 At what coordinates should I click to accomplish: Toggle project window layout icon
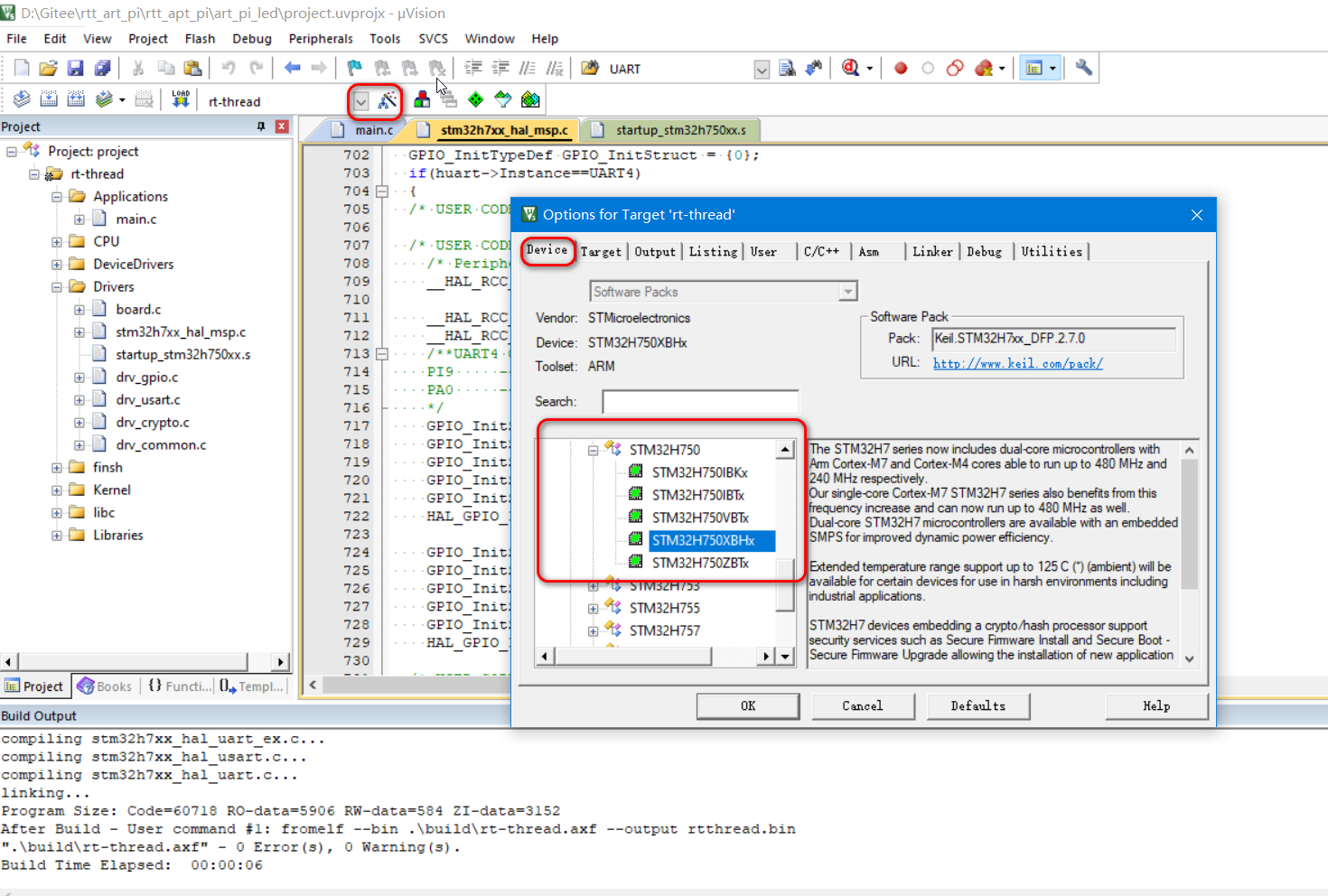(1035, 68)
